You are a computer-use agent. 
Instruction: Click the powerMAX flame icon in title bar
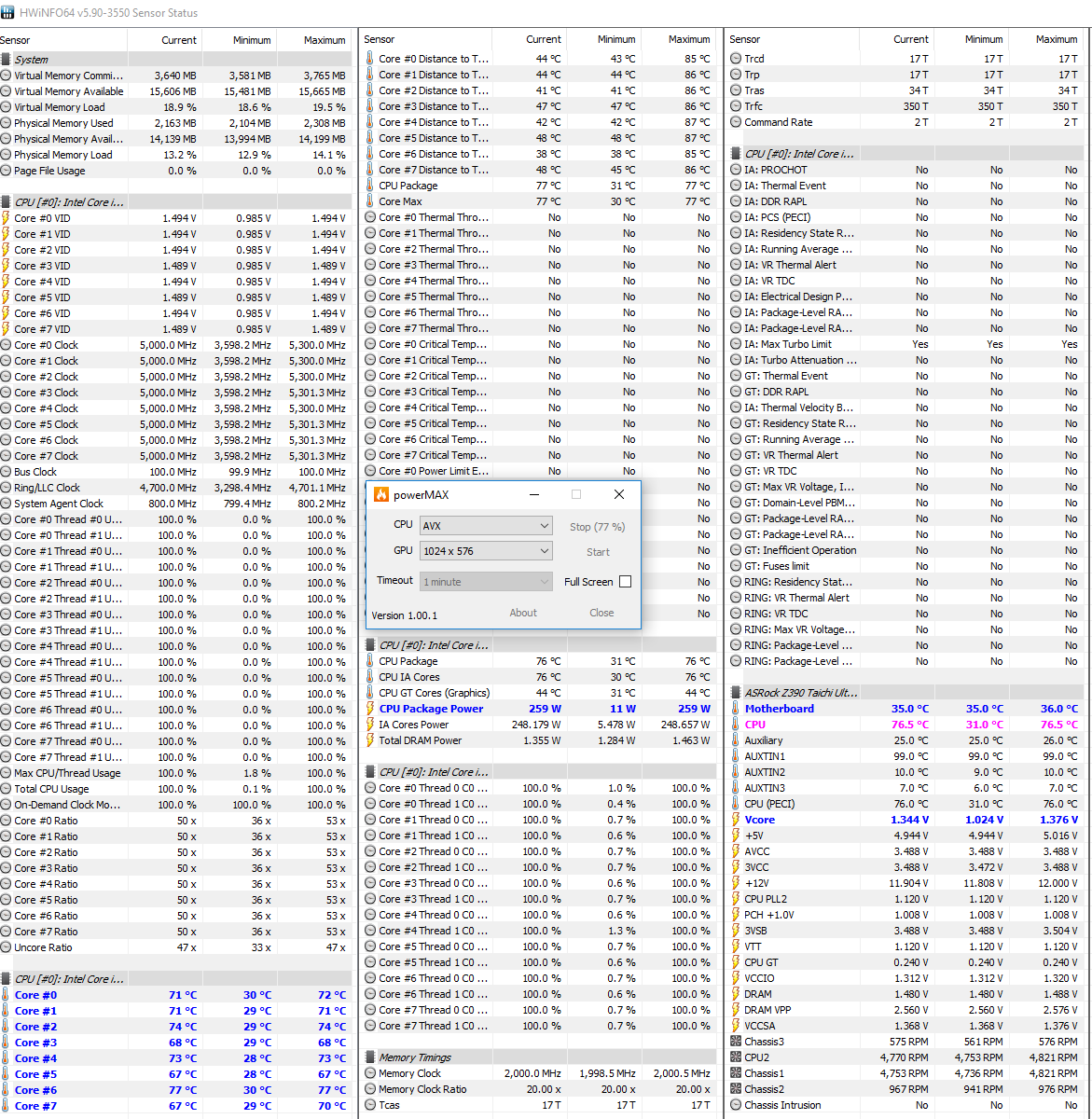pyautogui.click(x=380, y=494)
